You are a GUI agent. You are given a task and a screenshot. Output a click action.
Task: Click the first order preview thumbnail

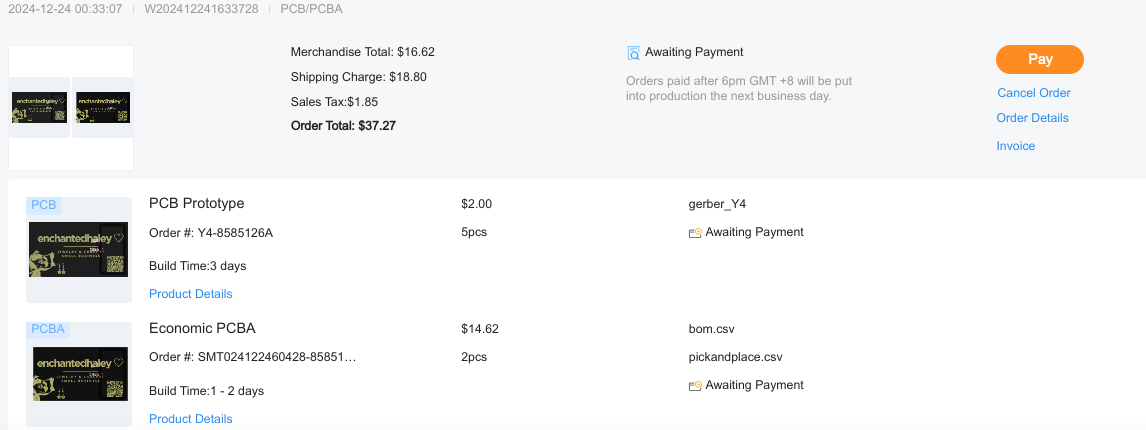39,108
